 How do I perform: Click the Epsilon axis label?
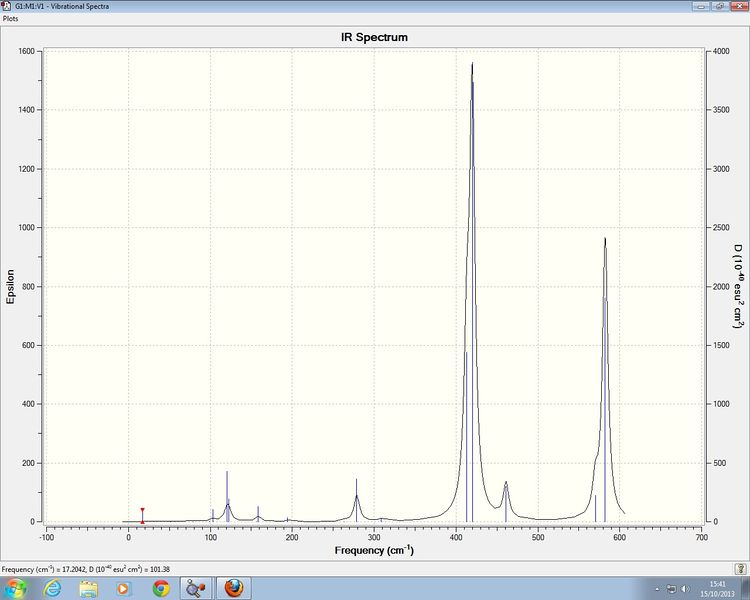[x=11, y=287]
